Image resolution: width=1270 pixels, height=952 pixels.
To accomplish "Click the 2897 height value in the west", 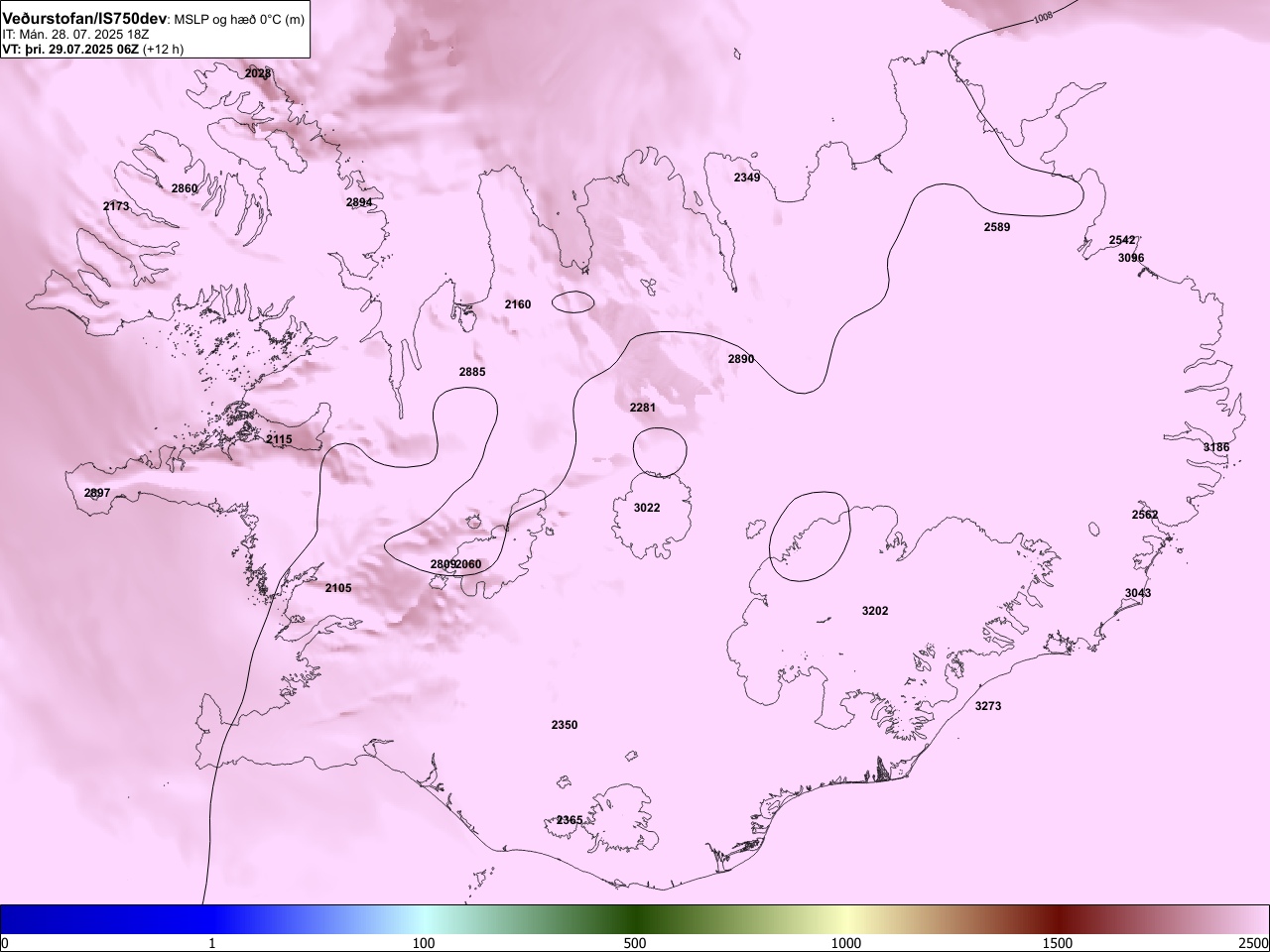I will pos(97,493).
